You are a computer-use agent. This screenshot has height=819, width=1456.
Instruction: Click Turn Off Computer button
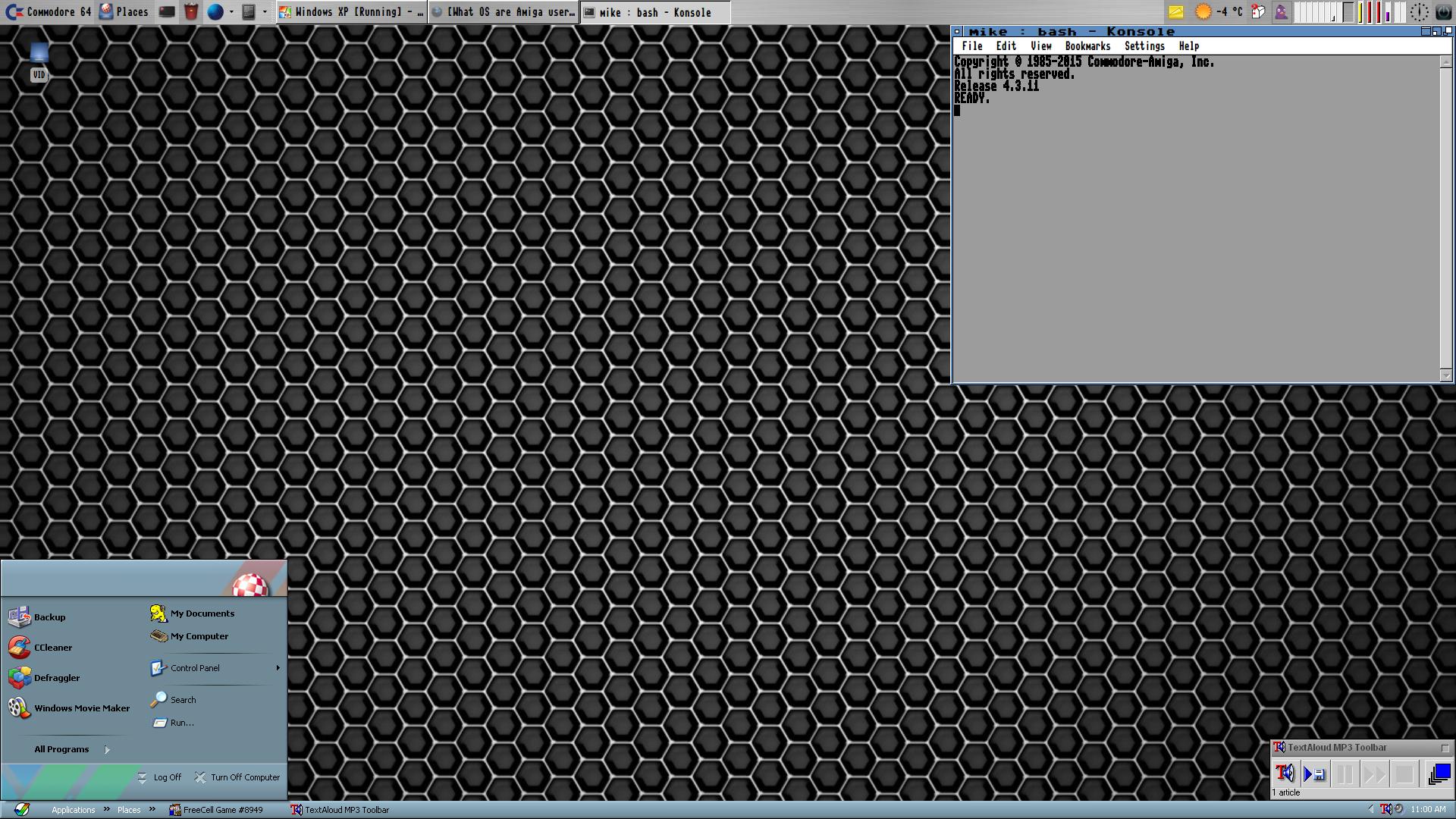pyautogui.click(x=237, y=777)
